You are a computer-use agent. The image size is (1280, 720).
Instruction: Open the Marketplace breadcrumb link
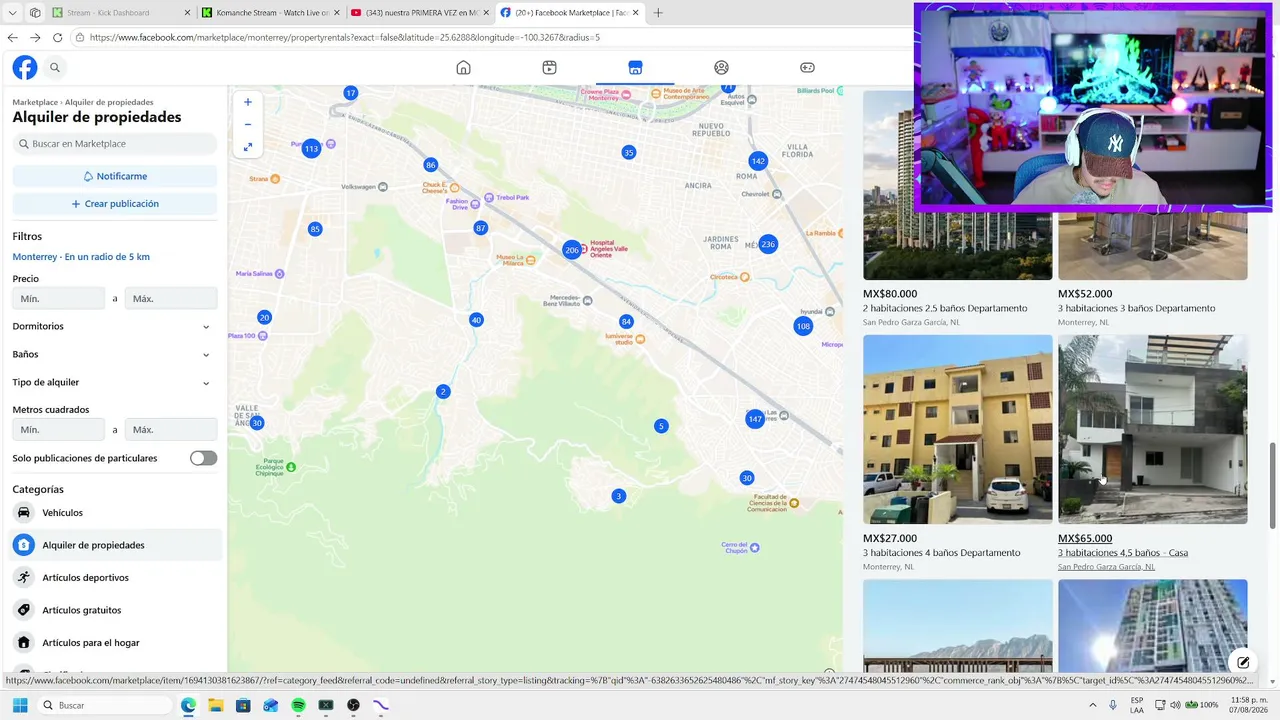tap(35, 102)
